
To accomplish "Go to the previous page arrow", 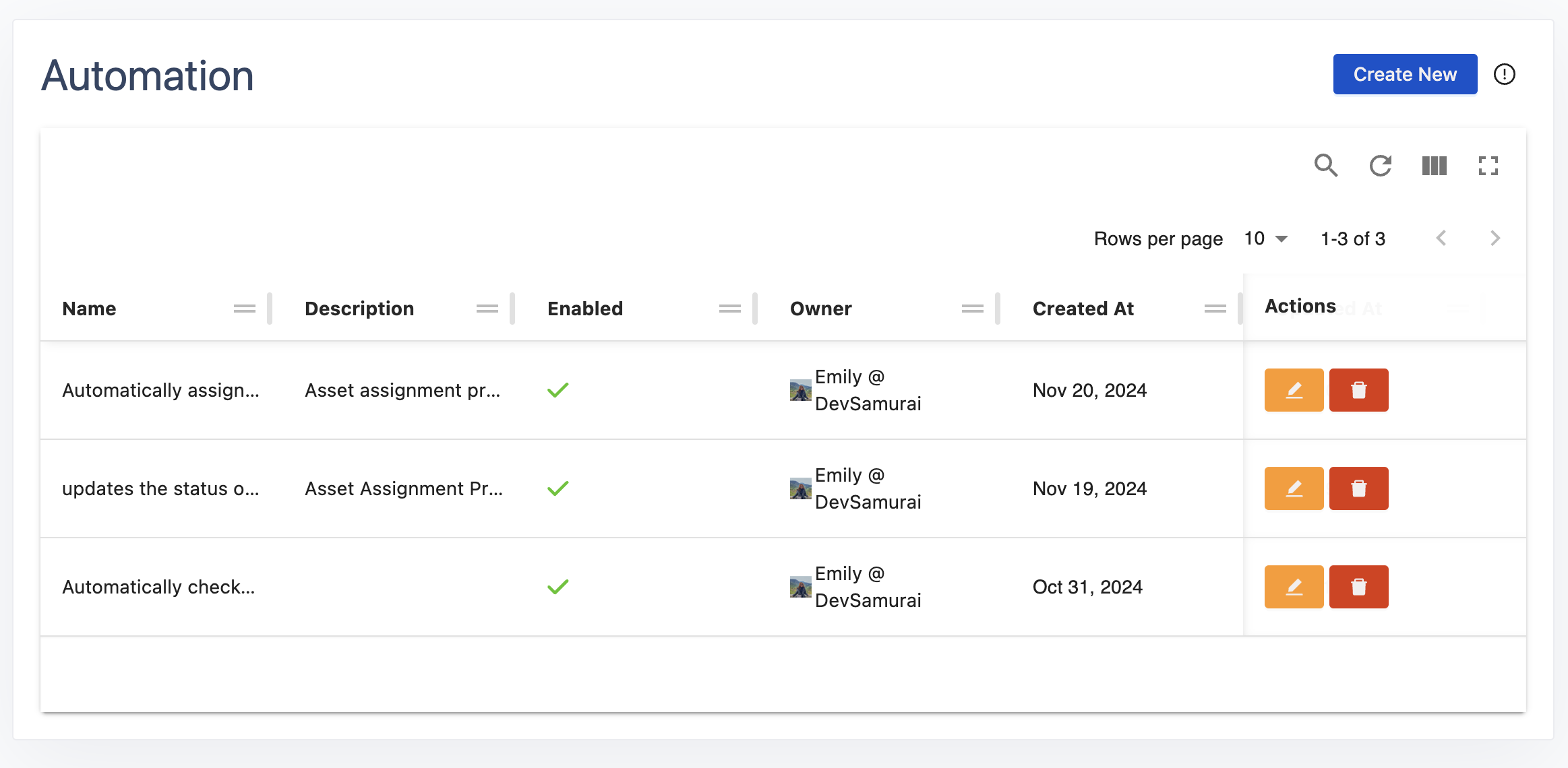I will click(1441, 238).
